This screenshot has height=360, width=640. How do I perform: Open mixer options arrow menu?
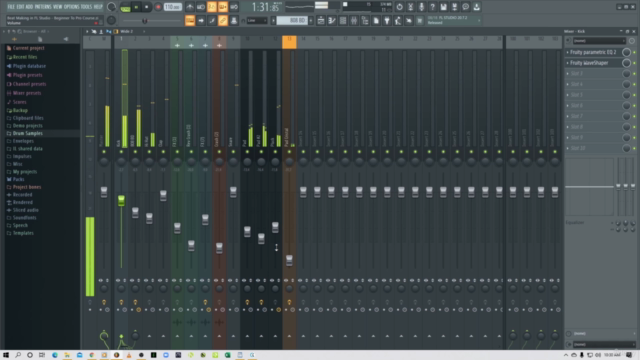(x=87, y=31)
